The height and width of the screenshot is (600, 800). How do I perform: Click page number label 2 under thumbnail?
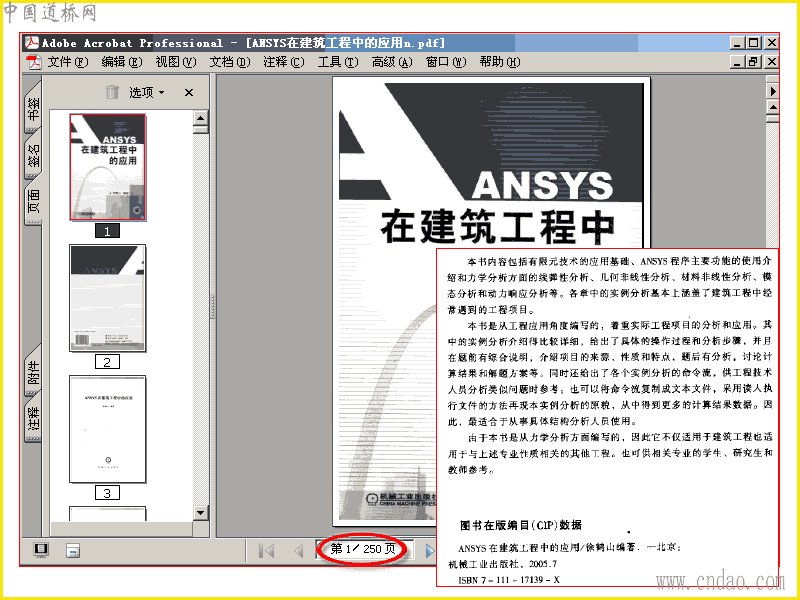(x=107, y=362)
